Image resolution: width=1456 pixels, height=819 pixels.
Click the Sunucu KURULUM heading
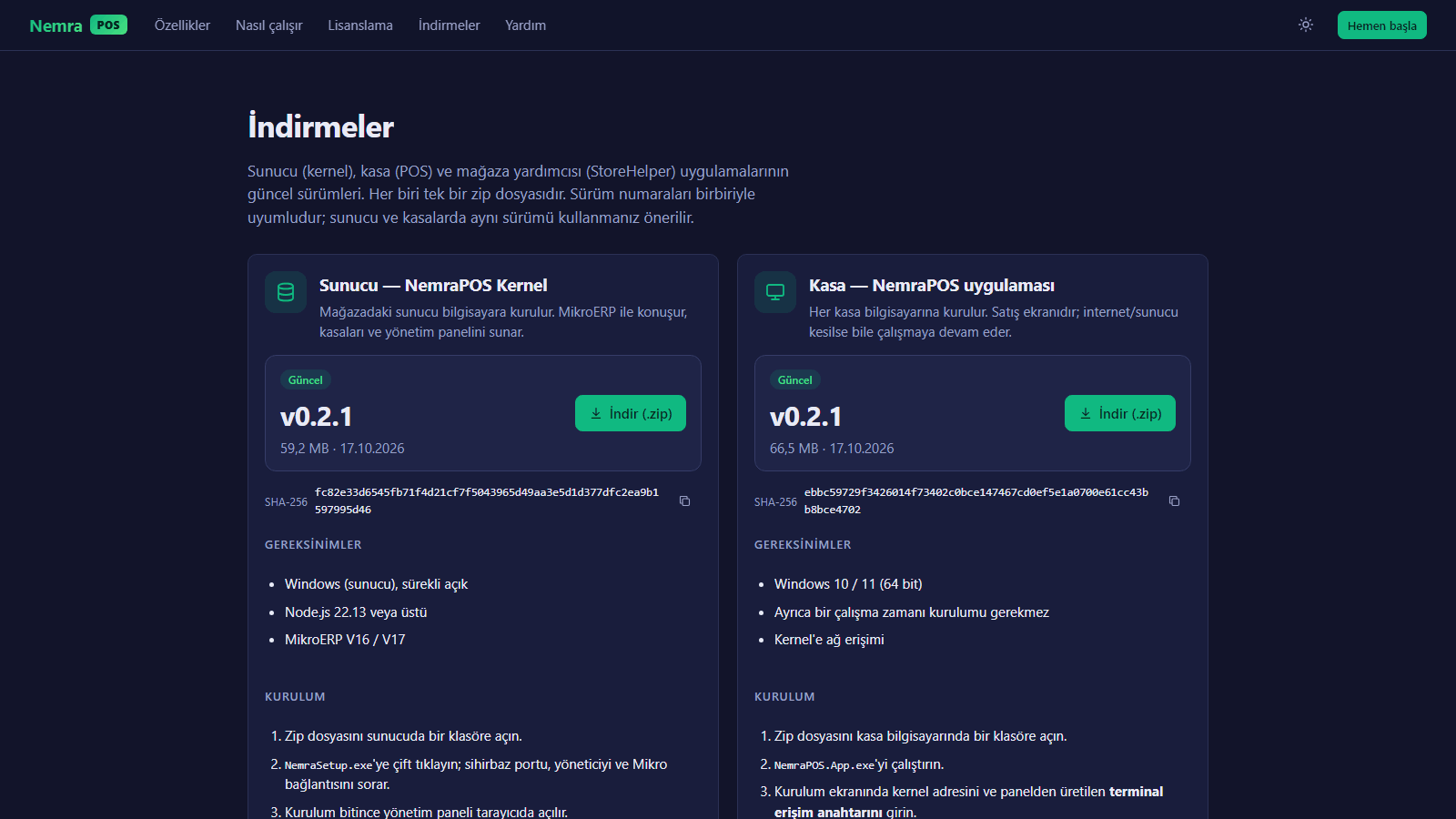(x=295, y=697)
